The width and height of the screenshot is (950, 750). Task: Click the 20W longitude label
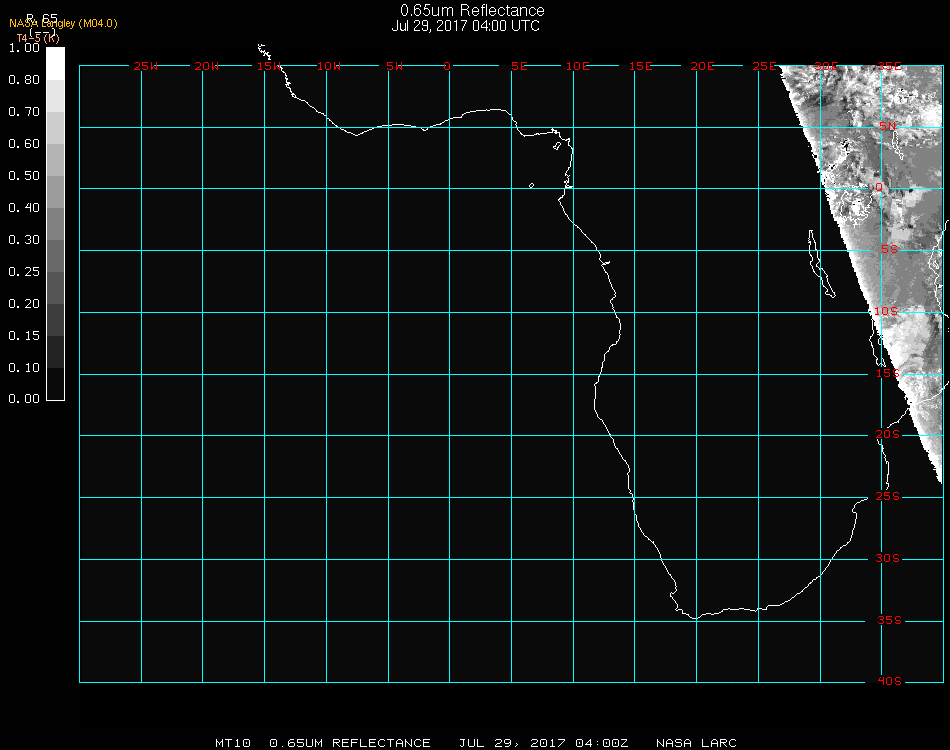click(x=207, y=67)
